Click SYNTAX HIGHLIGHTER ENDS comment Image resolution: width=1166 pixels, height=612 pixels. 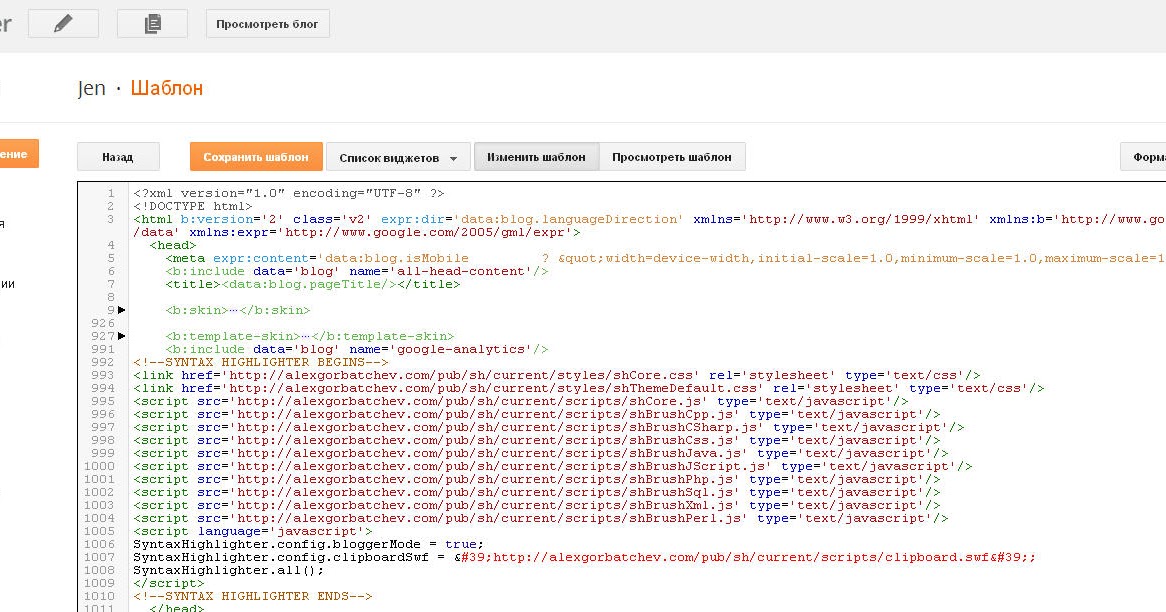(253, 596)
